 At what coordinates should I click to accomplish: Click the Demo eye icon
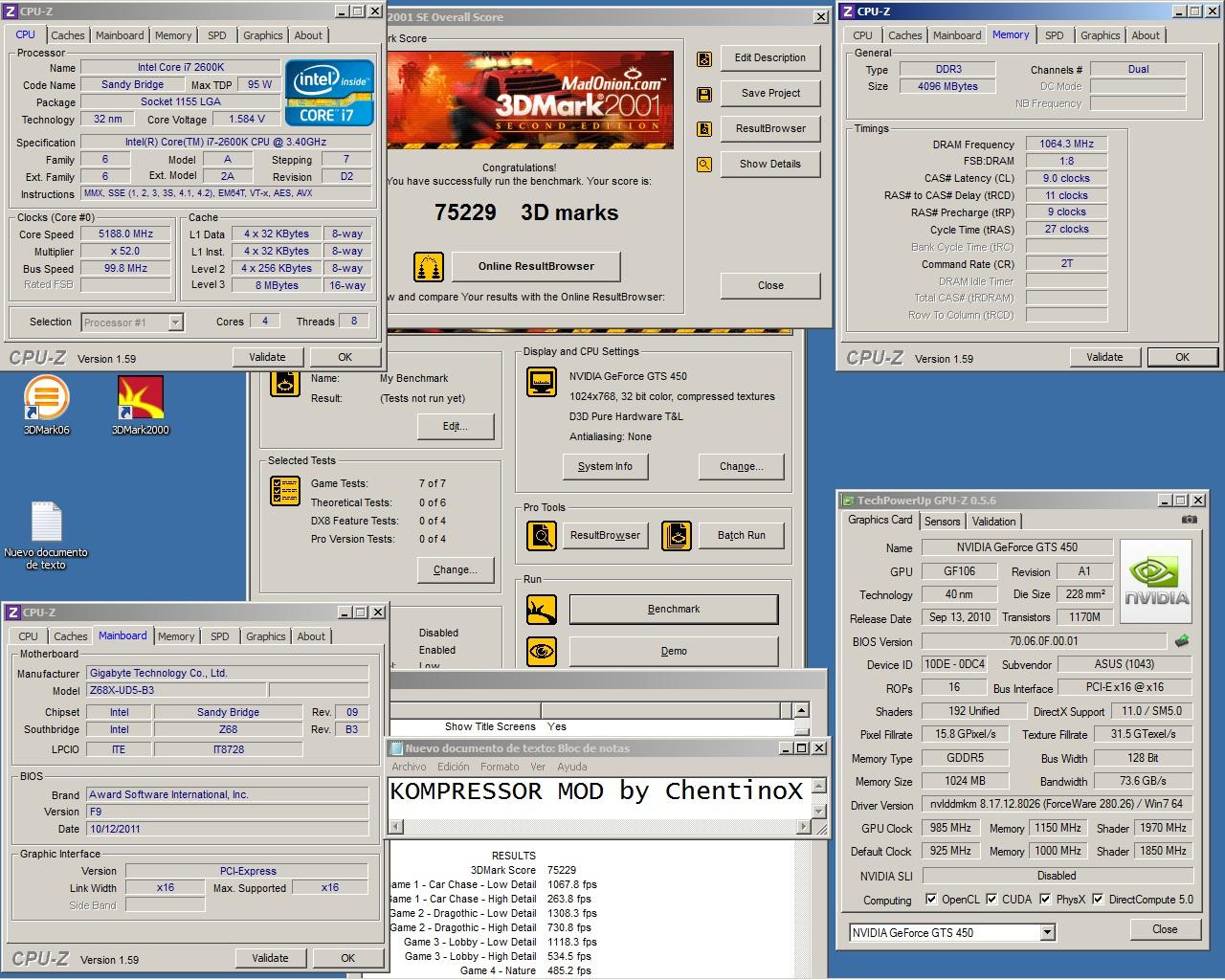point(542,651)
